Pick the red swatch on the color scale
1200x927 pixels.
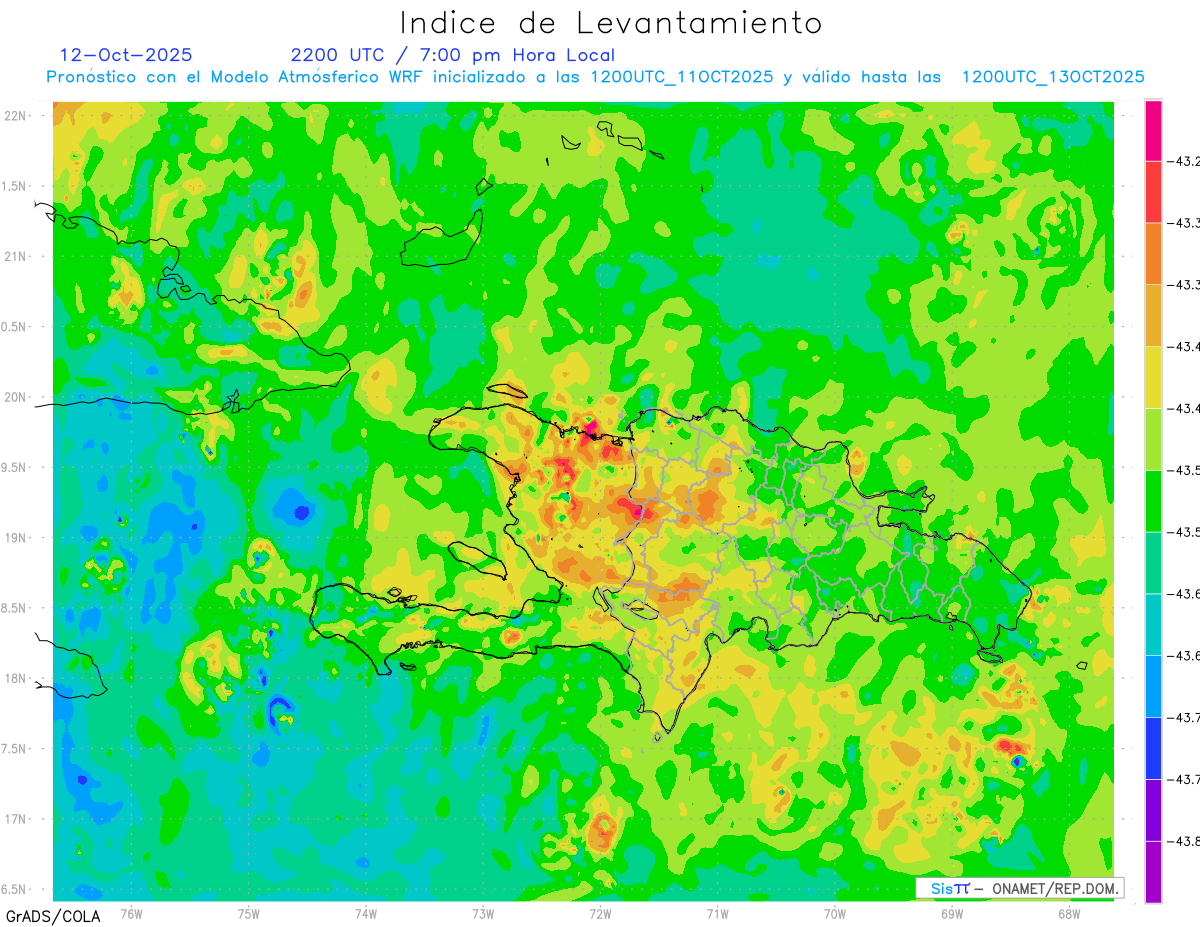tap(1153, 192)
